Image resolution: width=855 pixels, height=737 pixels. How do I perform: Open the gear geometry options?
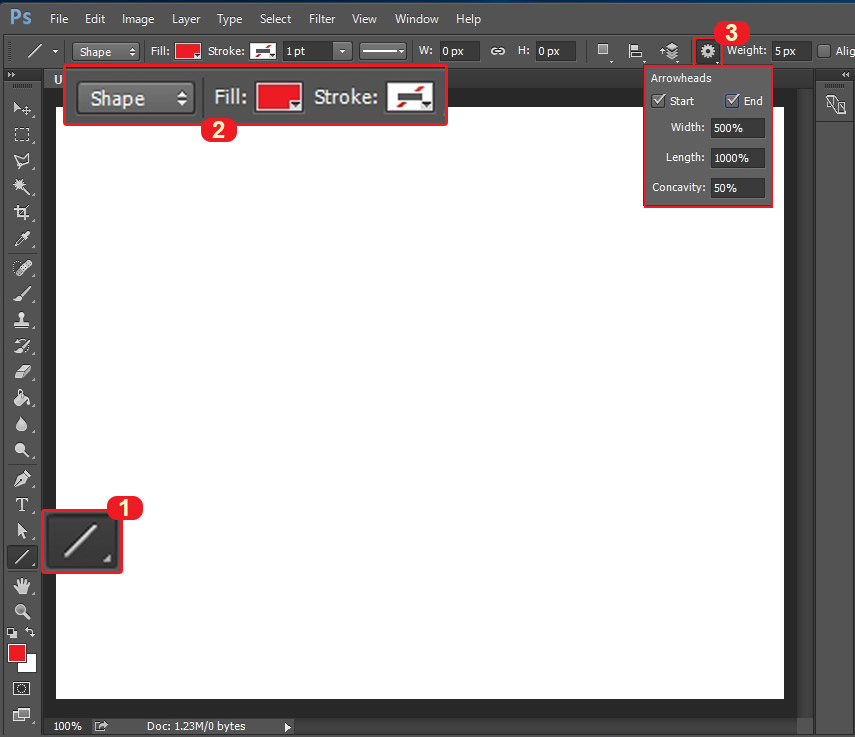tap(707, 51)
